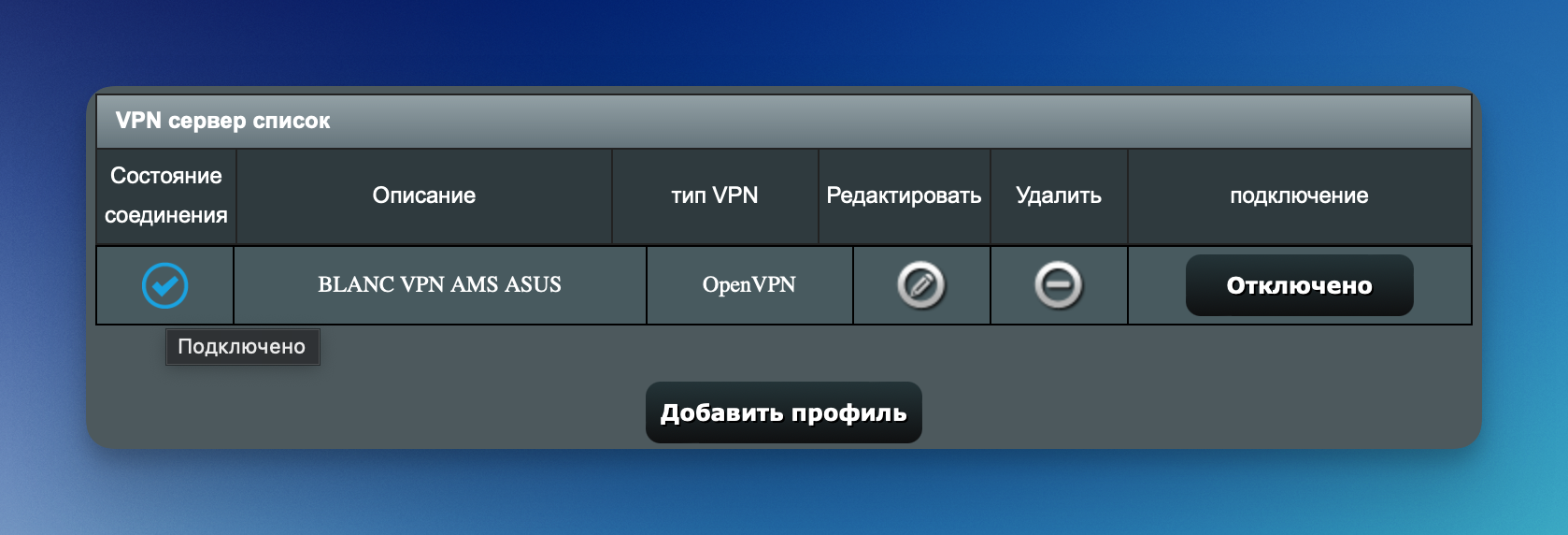Click the Состояние соединения column header
The height and width of the screenshot is (535, 1568).
(x=165, y=195)
